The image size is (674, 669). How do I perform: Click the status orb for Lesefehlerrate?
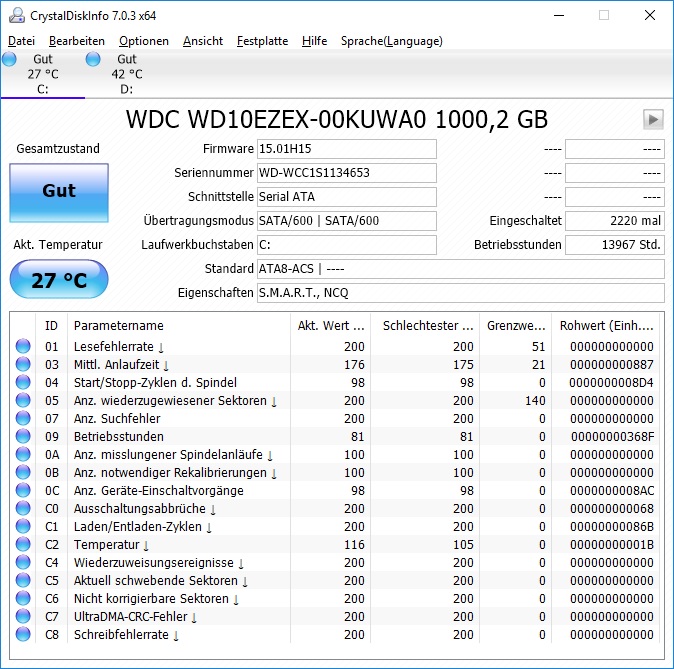click(x=23, y=346)
